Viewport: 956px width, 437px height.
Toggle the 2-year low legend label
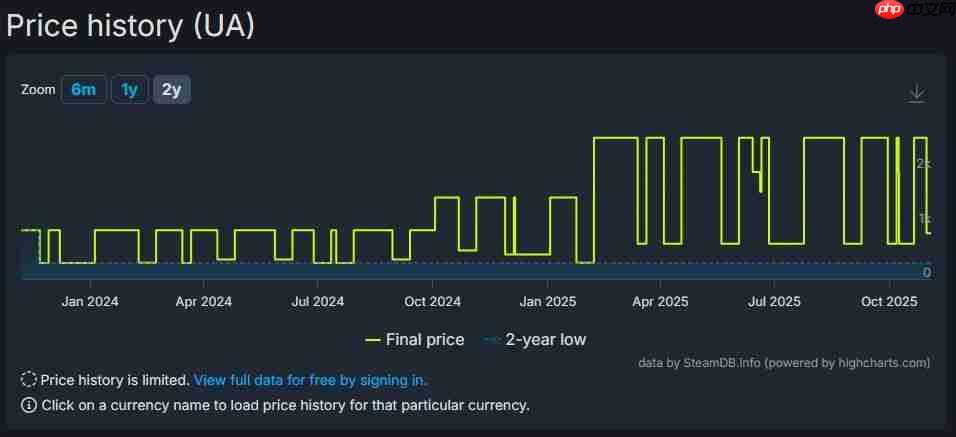coord(545,340)
